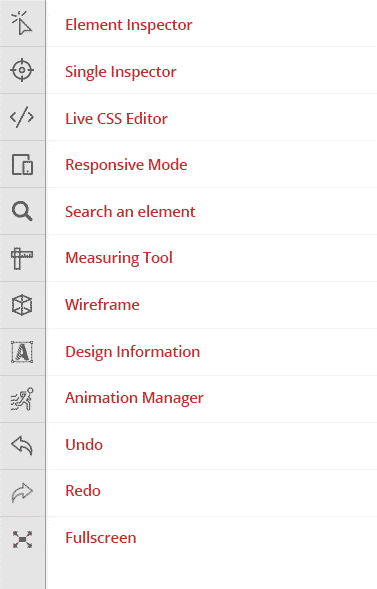The image size is (377, 589).
Task: Click the Undo arrow icon
Action: (x=22, y=446)
